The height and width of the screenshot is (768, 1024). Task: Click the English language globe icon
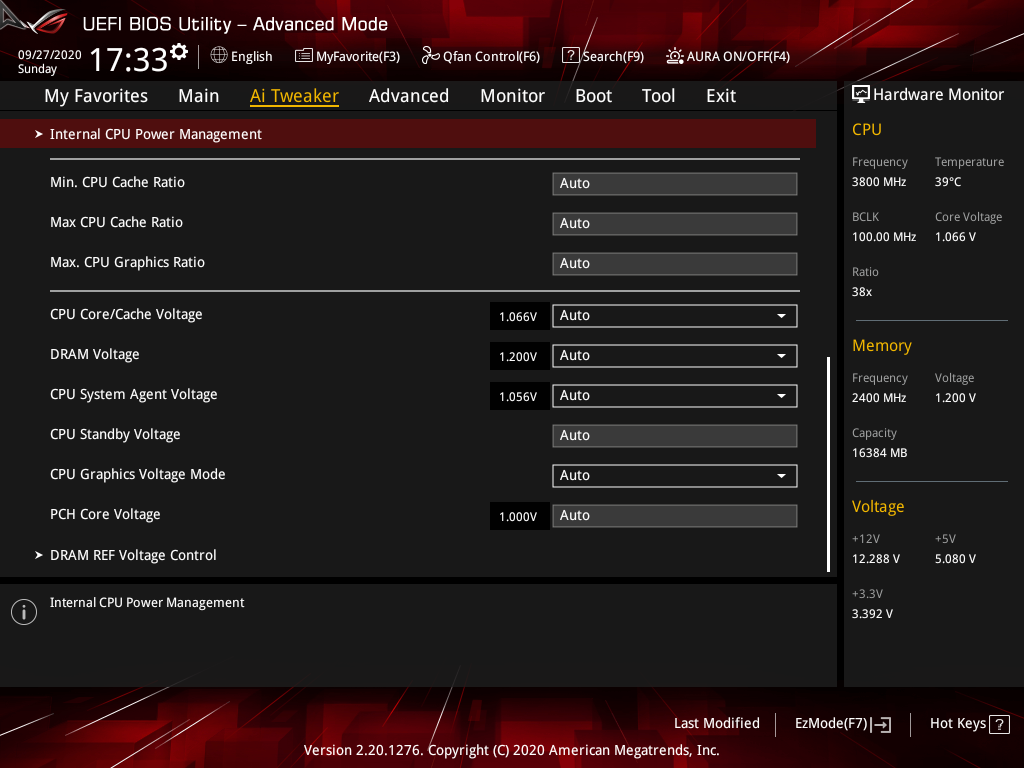coord(219,56)
